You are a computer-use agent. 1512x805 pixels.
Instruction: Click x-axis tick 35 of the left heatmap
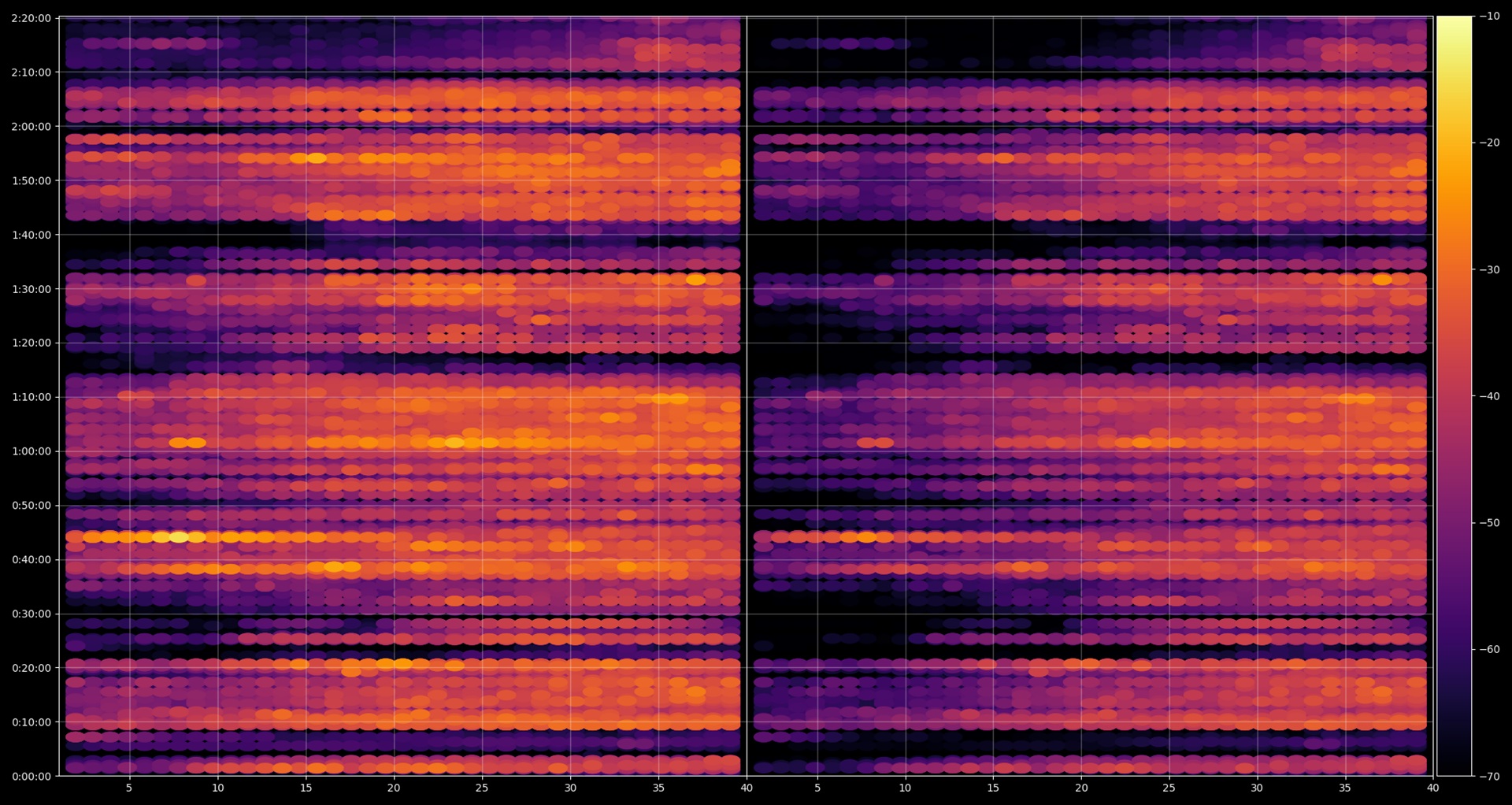(658, 788)
